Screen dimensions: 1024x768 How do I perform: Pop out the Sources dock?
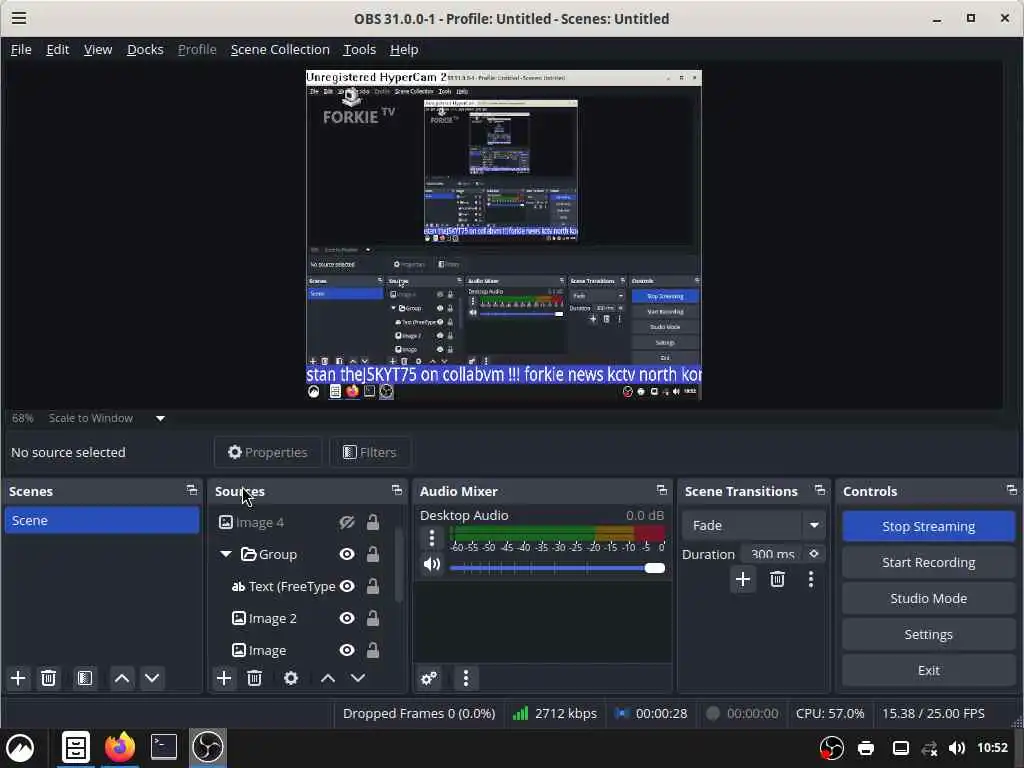click(x=396, y=490)
